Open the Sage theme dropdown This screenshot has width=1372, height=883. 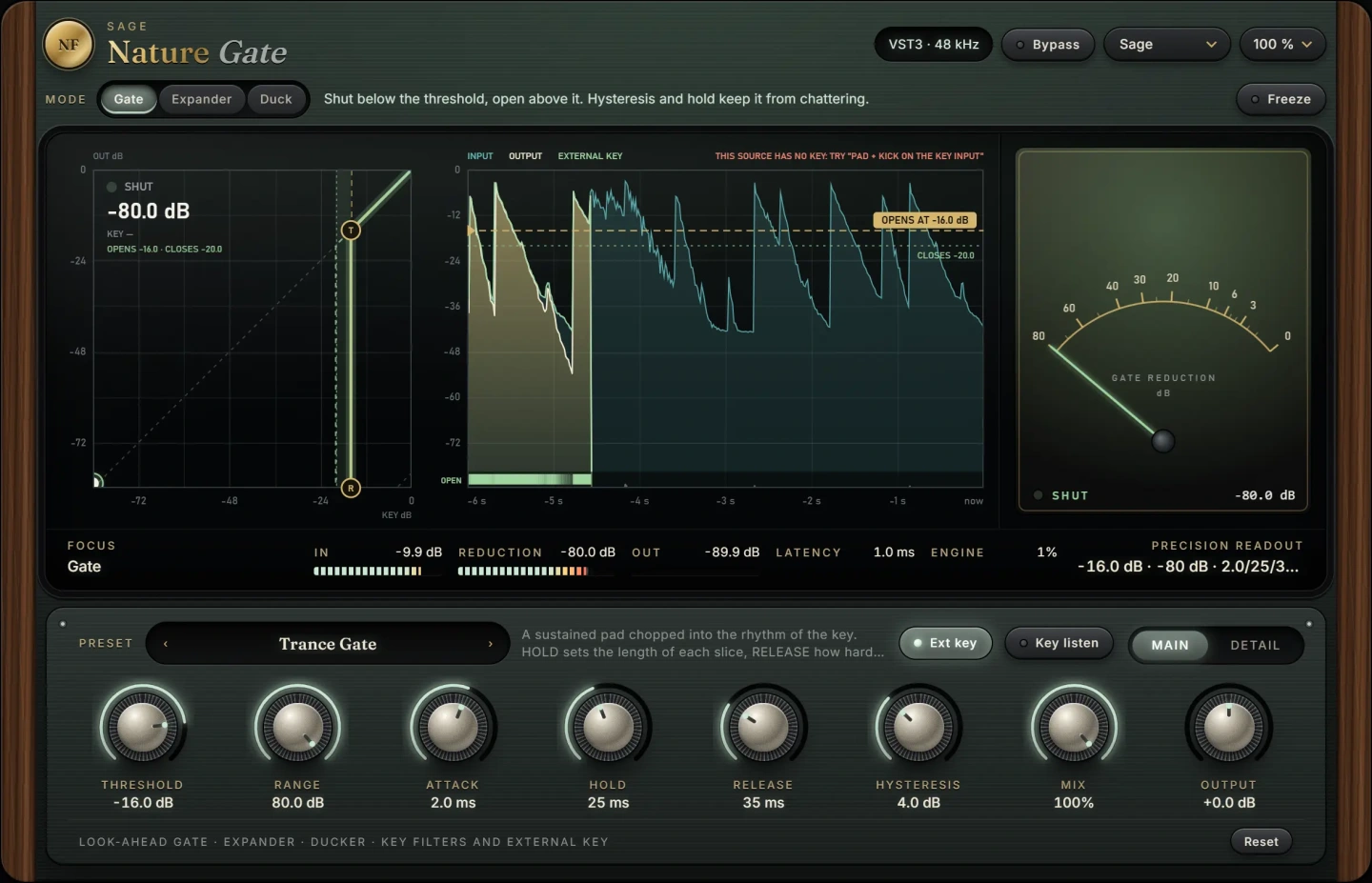pos(1167,45)
